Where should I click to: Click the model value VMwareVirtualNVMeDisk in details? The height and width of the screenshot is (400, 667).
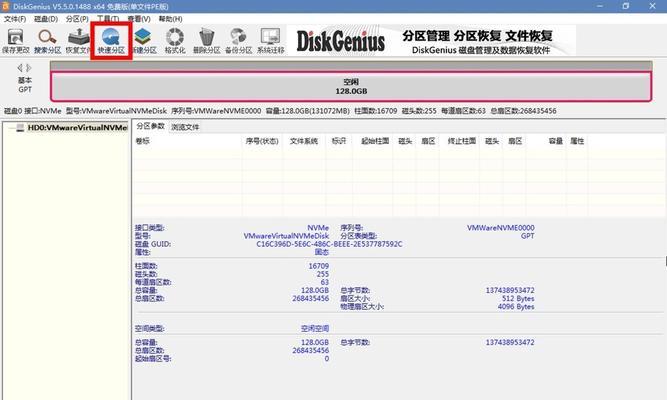click(286, 236)
